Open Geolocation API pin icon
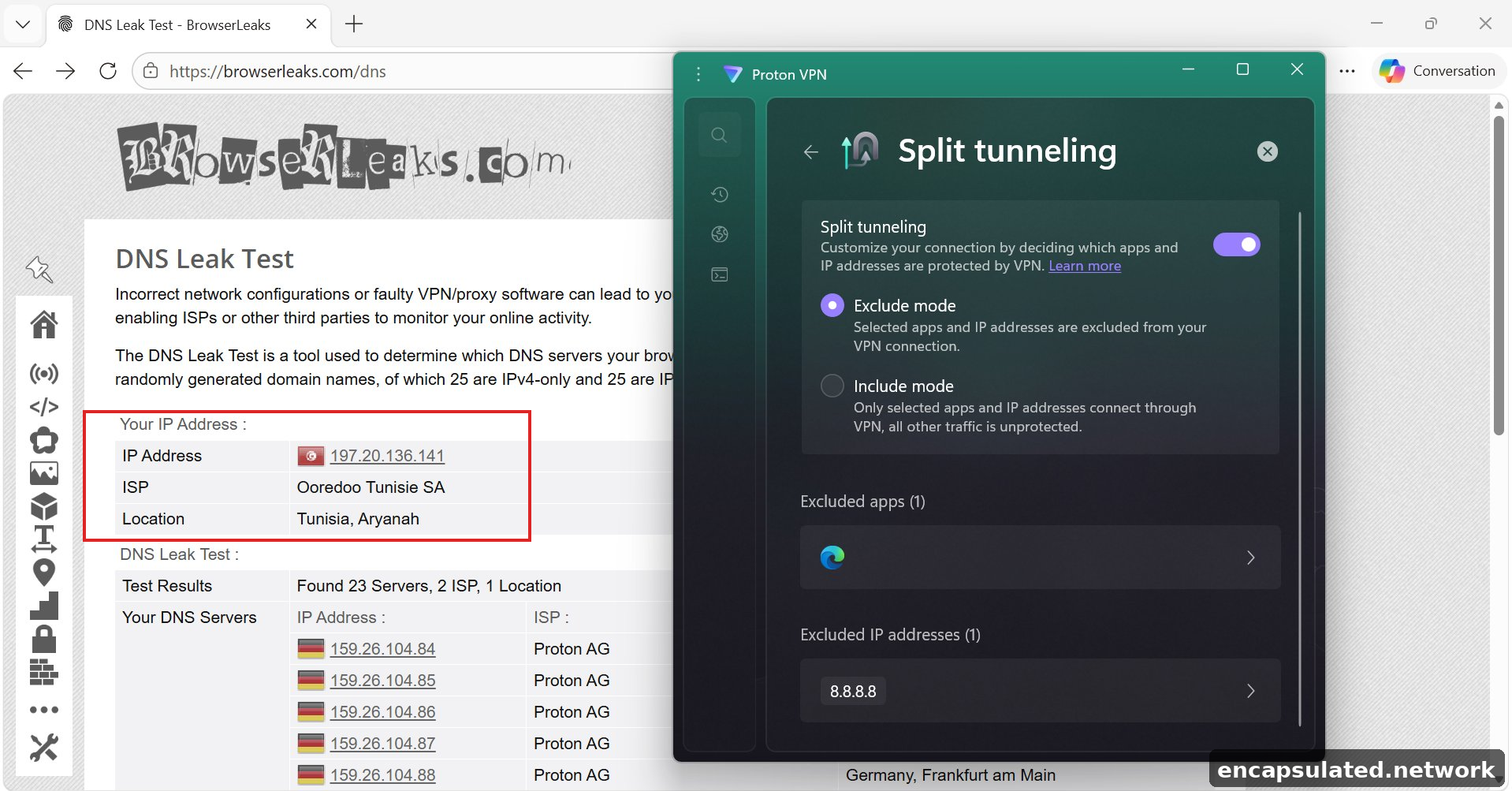This screenshot has height=791, width=1512. click(x=44, y=573)
